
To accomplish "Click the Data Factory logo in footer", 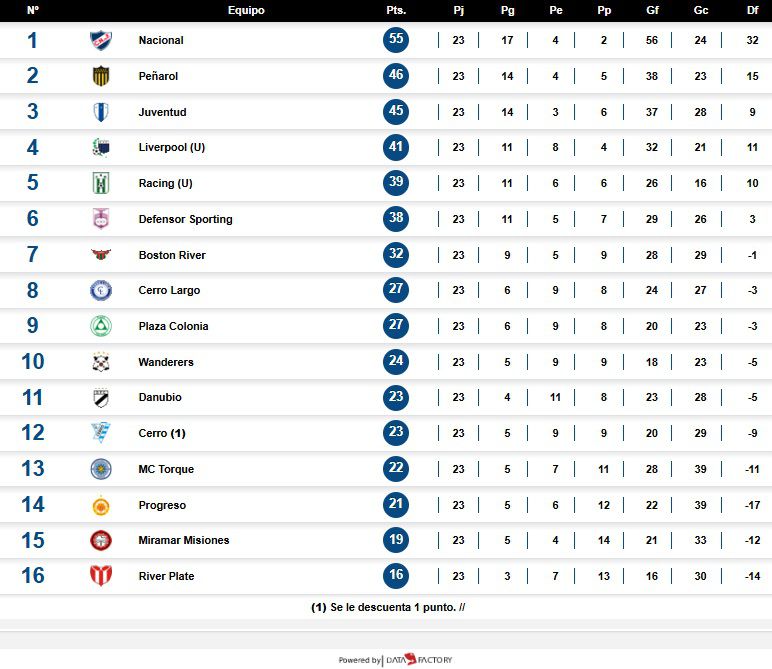I will pos(420,659).
